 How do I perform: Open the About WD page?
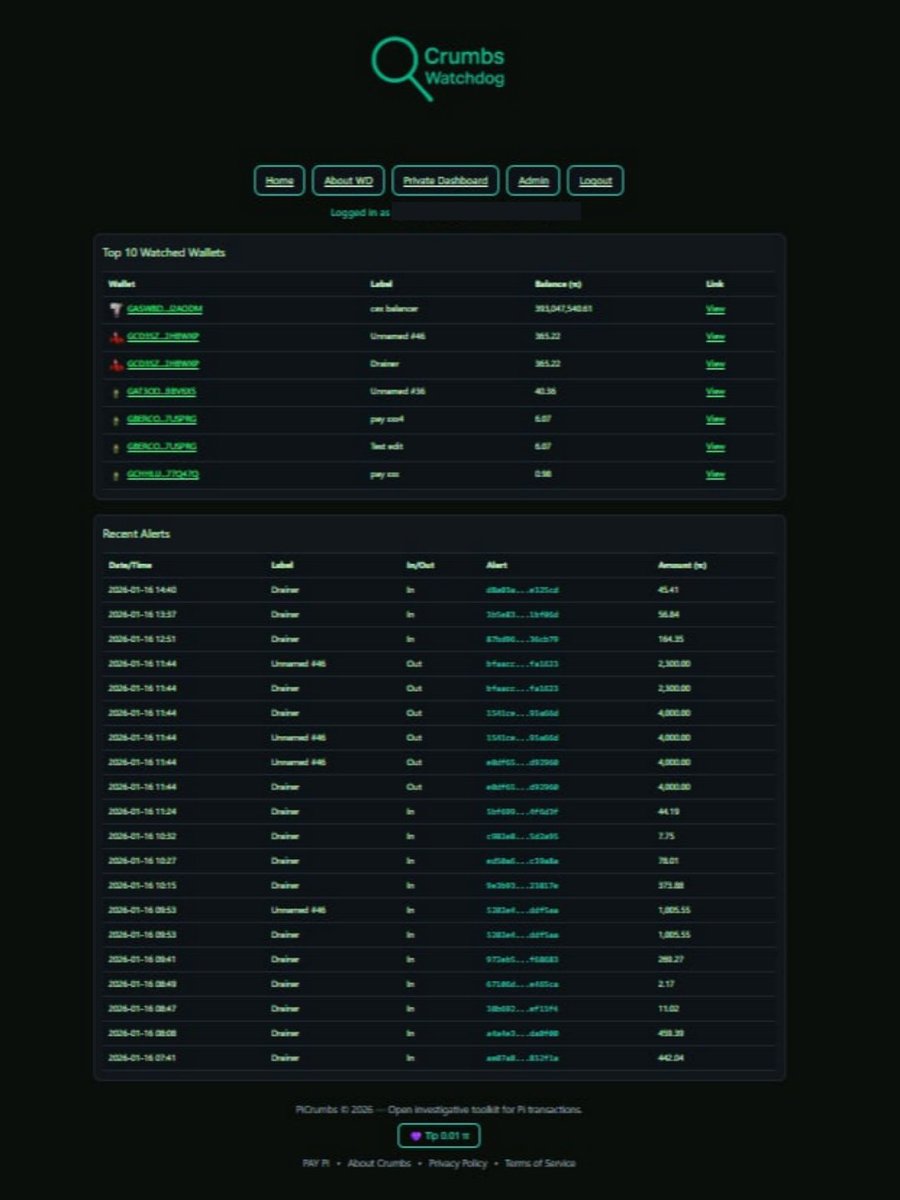[x=348, y=181]
